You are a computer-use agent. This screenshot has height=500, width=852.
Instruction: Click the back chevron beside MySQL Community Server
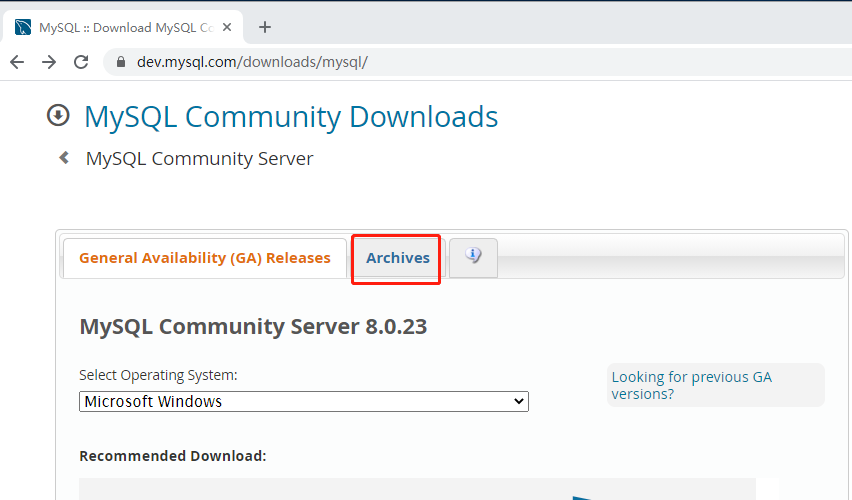pyautogui.click(x=64, y=158)
